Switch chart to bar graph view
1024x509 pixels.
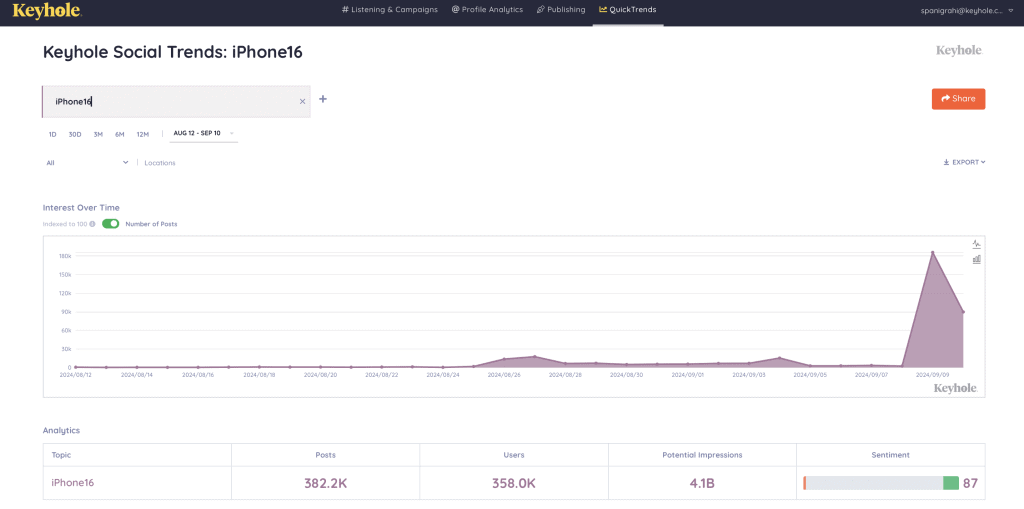976,259
